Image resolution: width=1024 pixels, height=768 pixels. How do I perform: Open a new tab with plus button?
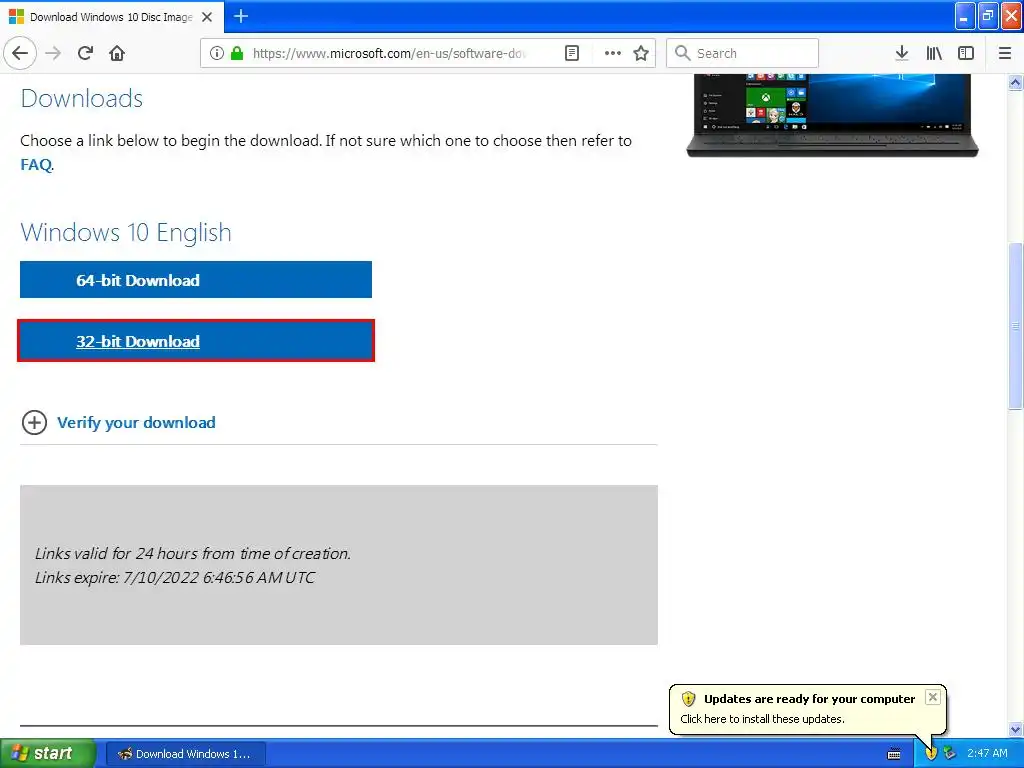tap(241, 16)
